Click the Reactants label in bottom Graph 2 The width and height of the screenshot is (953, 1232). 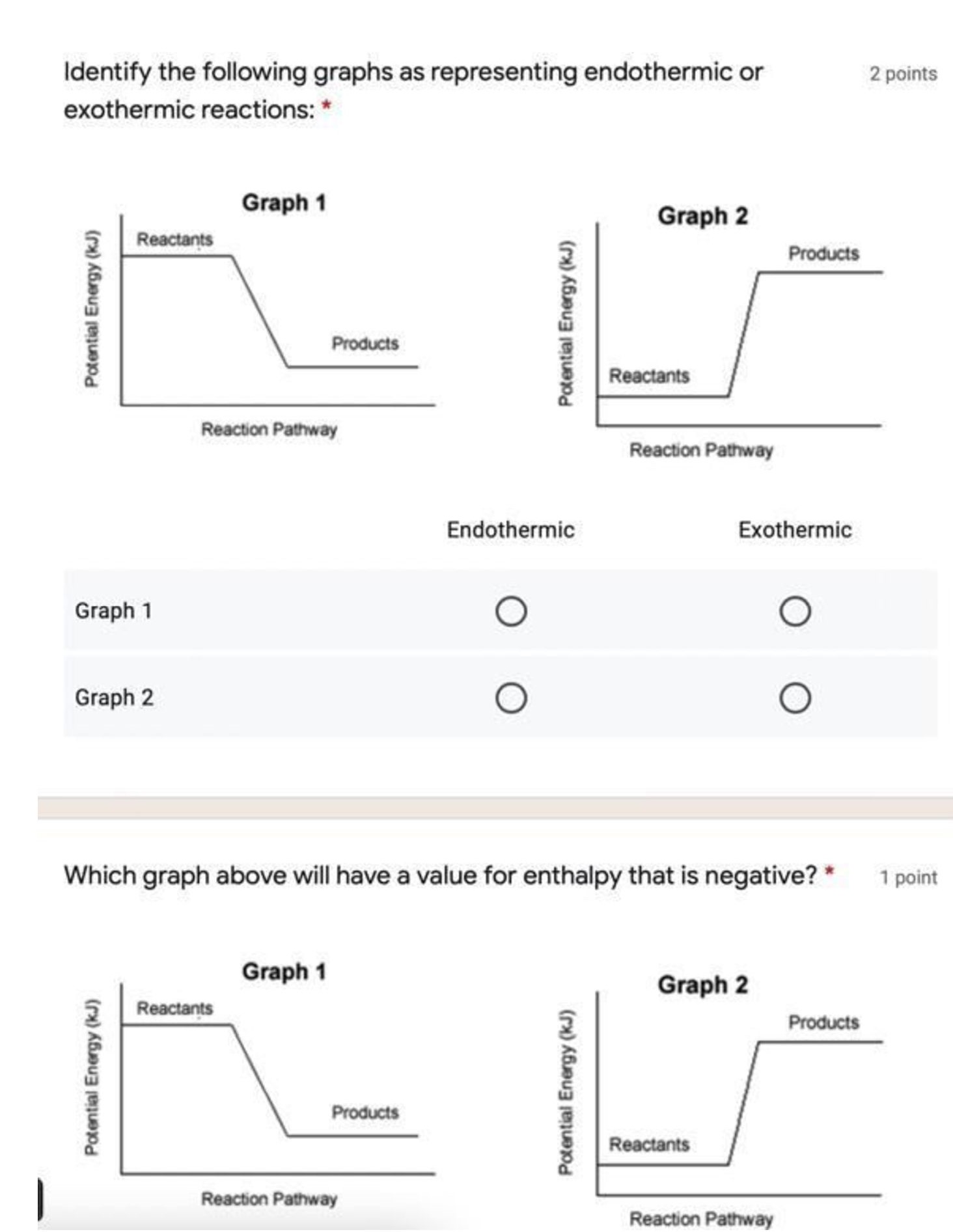coord(648,1144)
